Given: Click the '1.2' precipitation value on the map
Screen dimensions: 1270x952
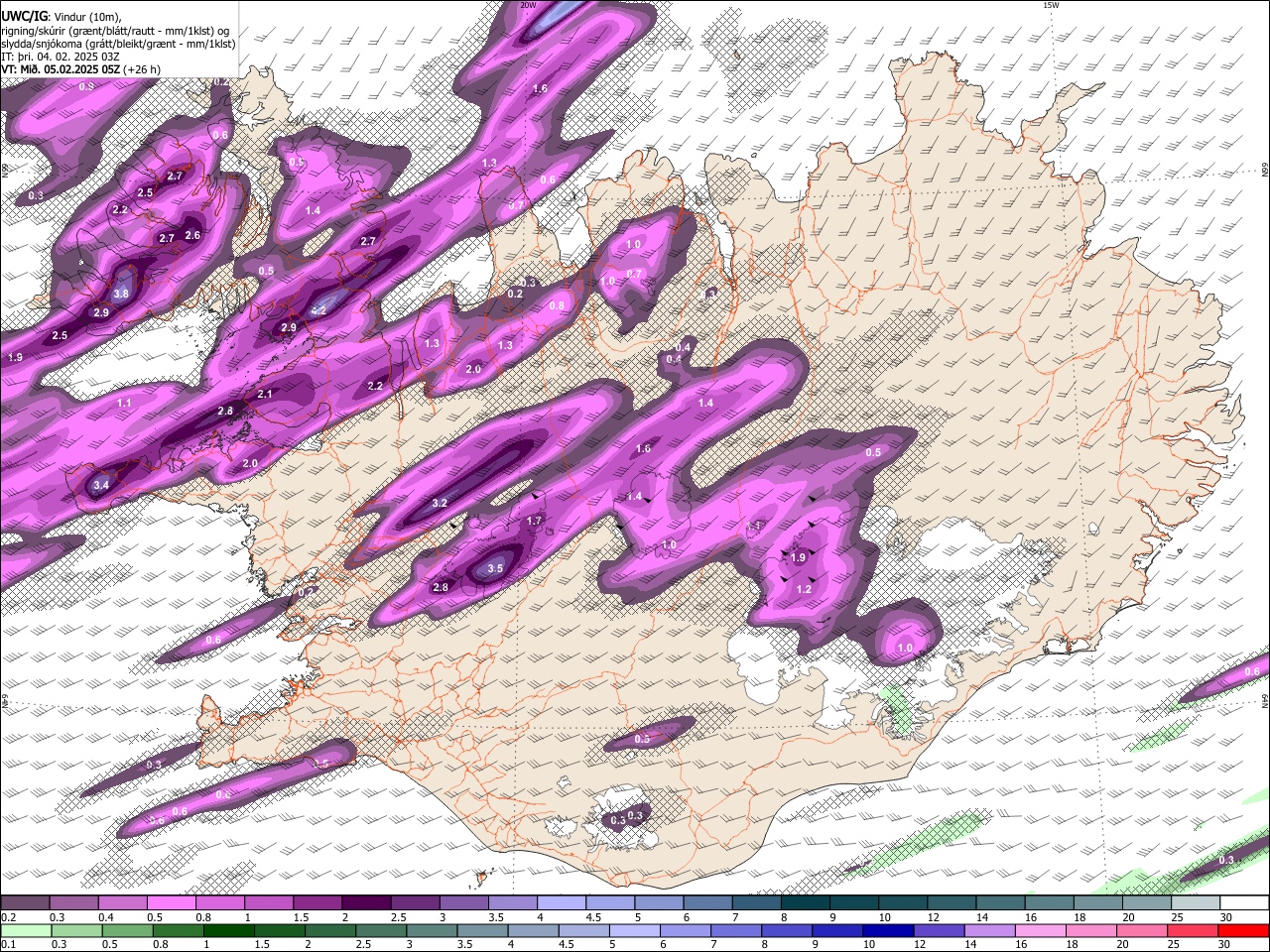Looking at the screenshot, I should [805, 589].
